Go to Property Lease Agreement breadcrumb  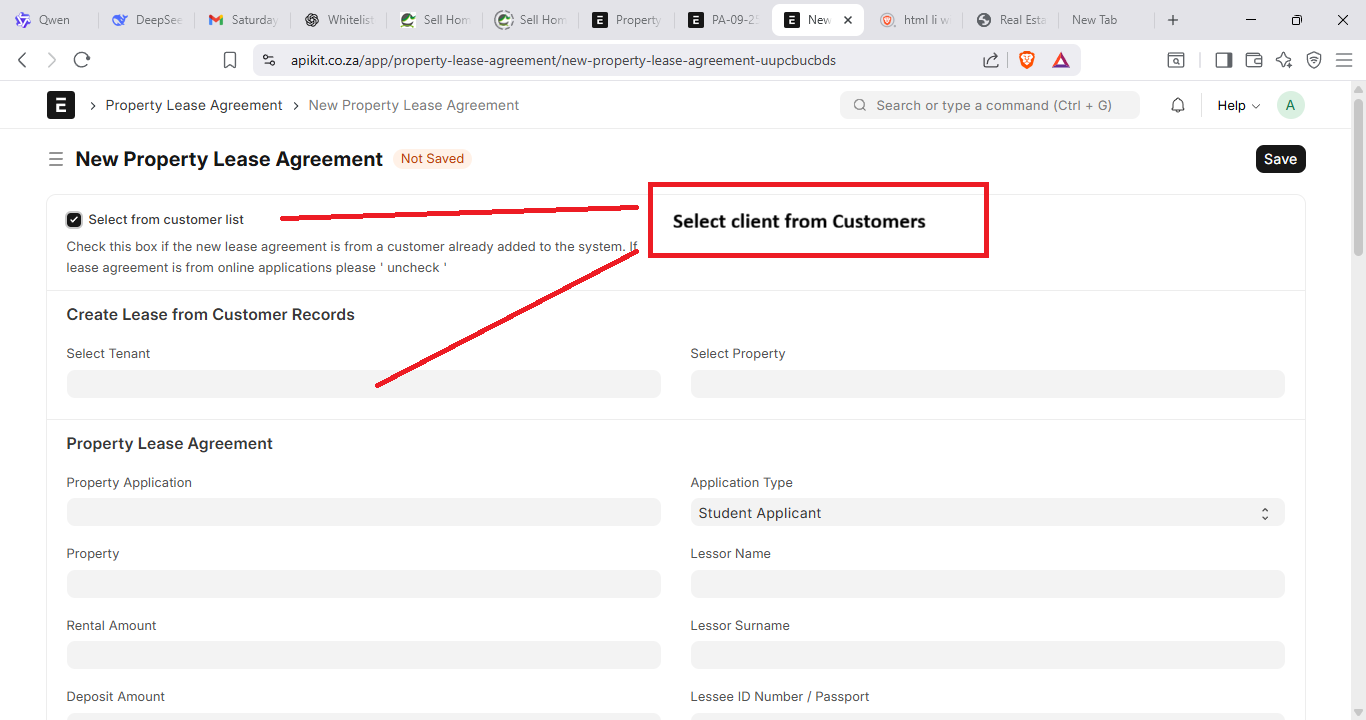coord(194,105)
